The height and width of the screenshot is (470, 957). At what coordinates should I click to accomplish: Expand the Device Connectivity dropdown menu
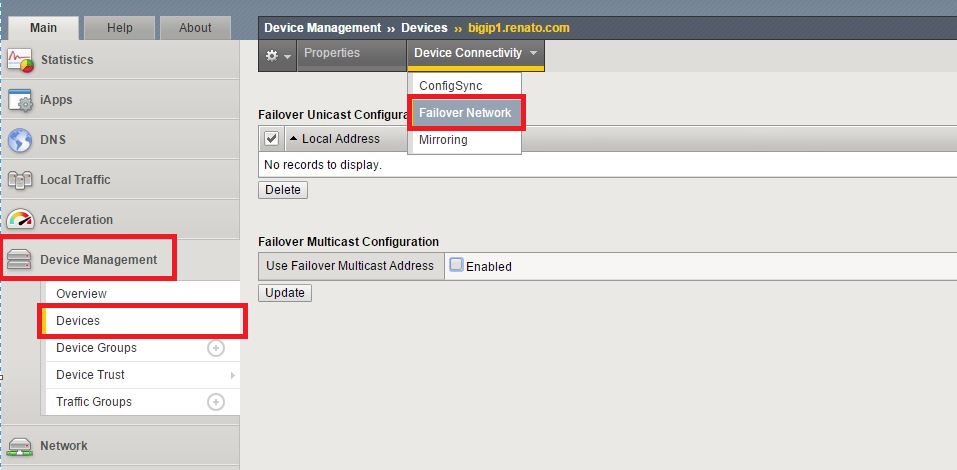click(475, 53)
